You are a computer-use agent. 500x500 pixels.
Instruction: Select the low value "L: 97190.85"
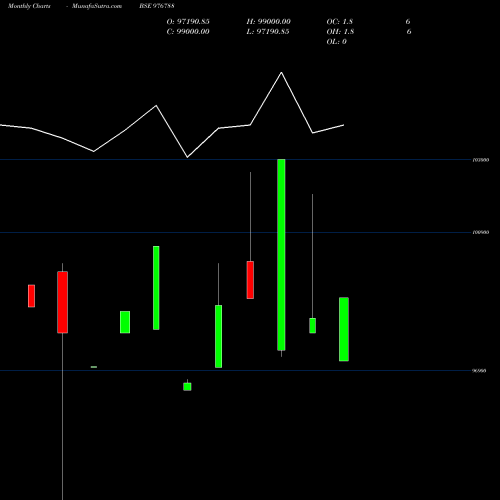click(268, 32)
